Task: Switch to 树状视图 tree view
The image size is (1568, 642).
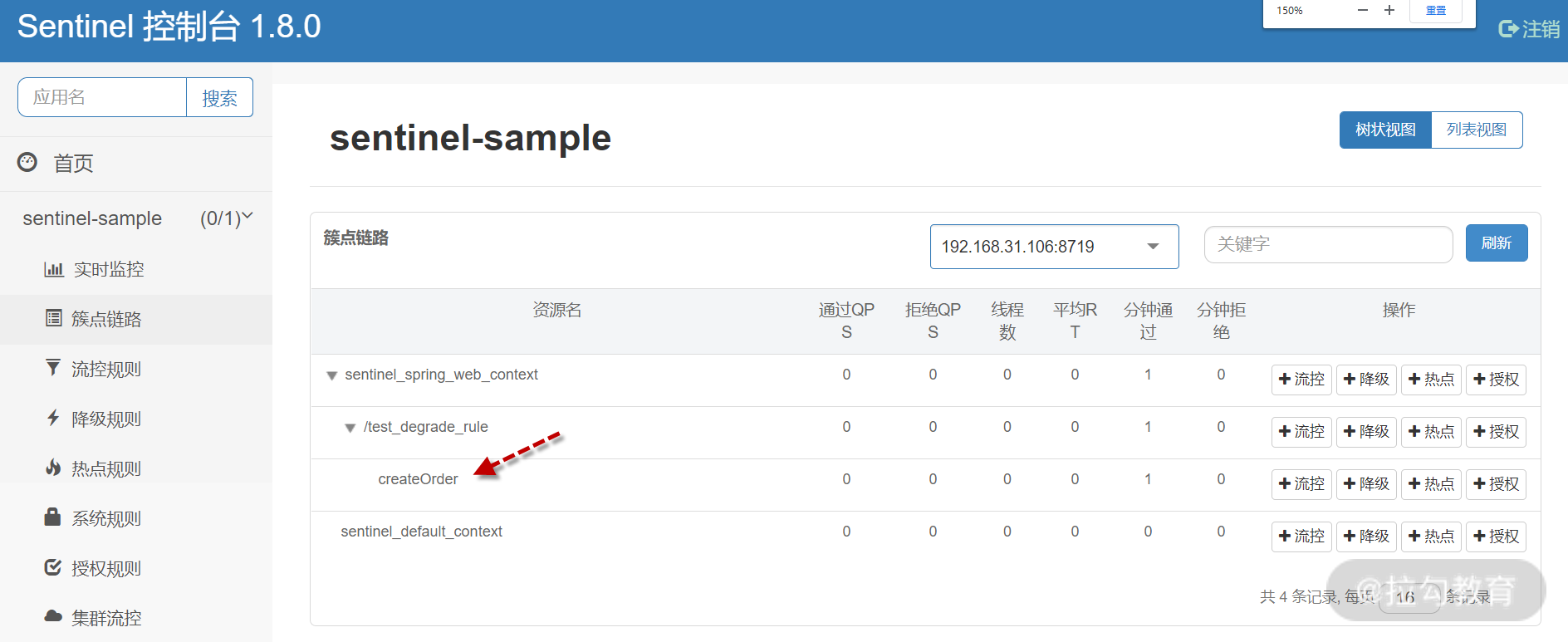Action: coord(1385,130)
